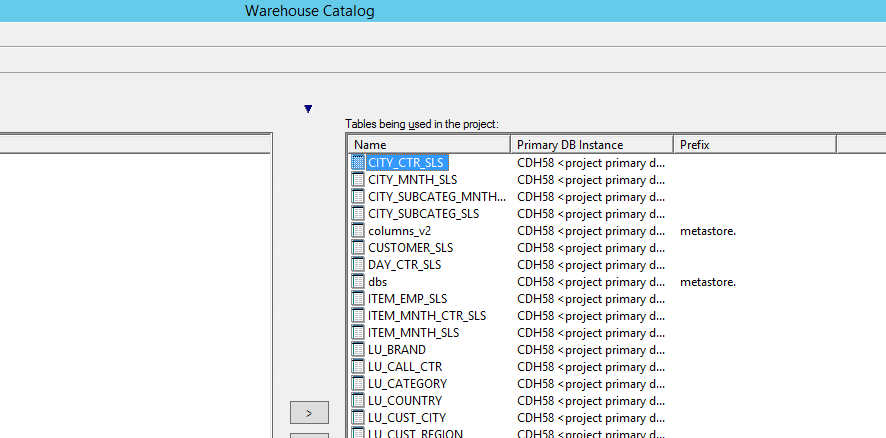The height and width of the screenshot is (438, 886).
Task: Select the LU_CATEGORY table entry
Action: [x=407, y=383]
